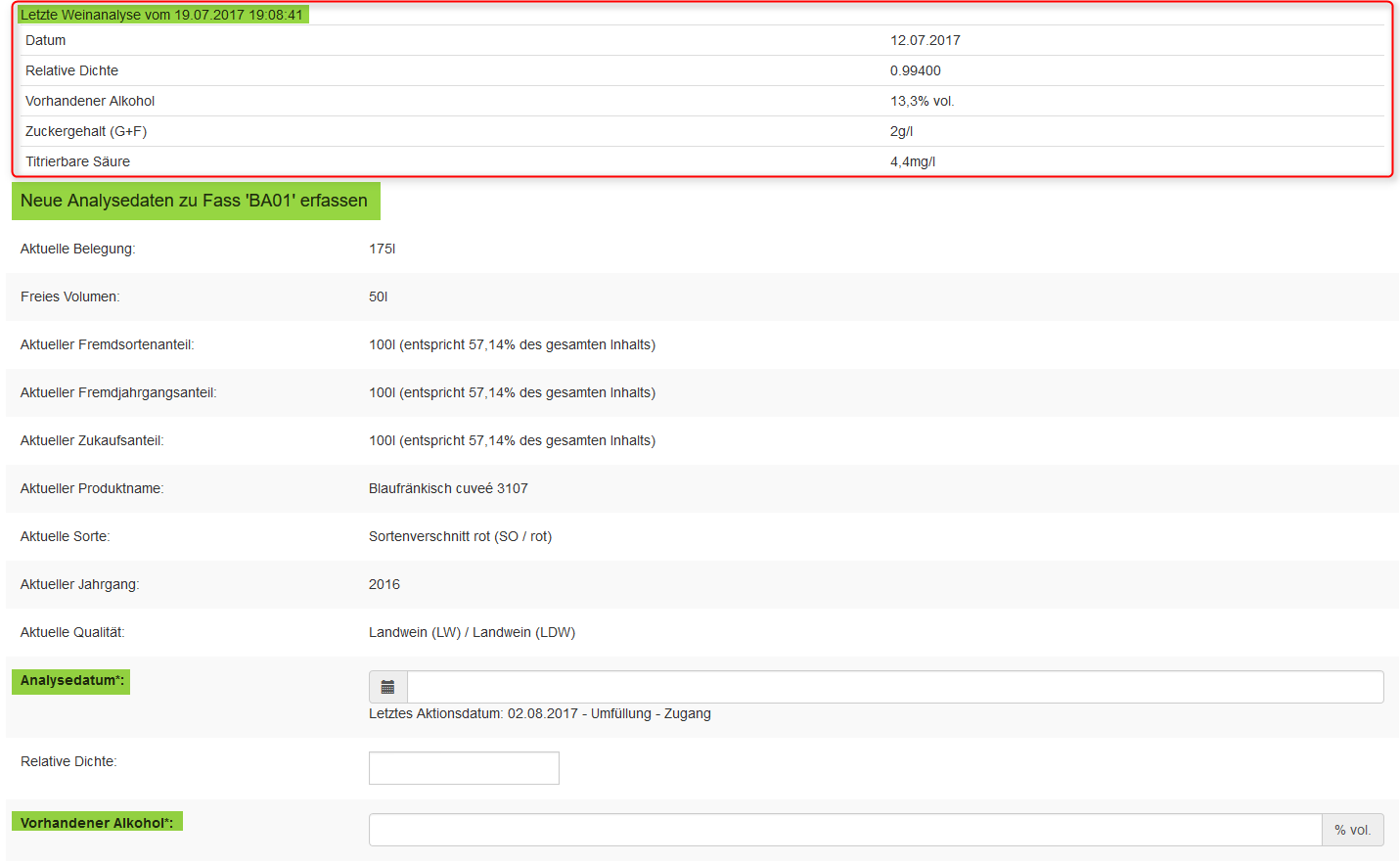Open the calendar picker for Analysedatum
The height and width of the screenshot is (864, 1400).
[x=387, y=687]
